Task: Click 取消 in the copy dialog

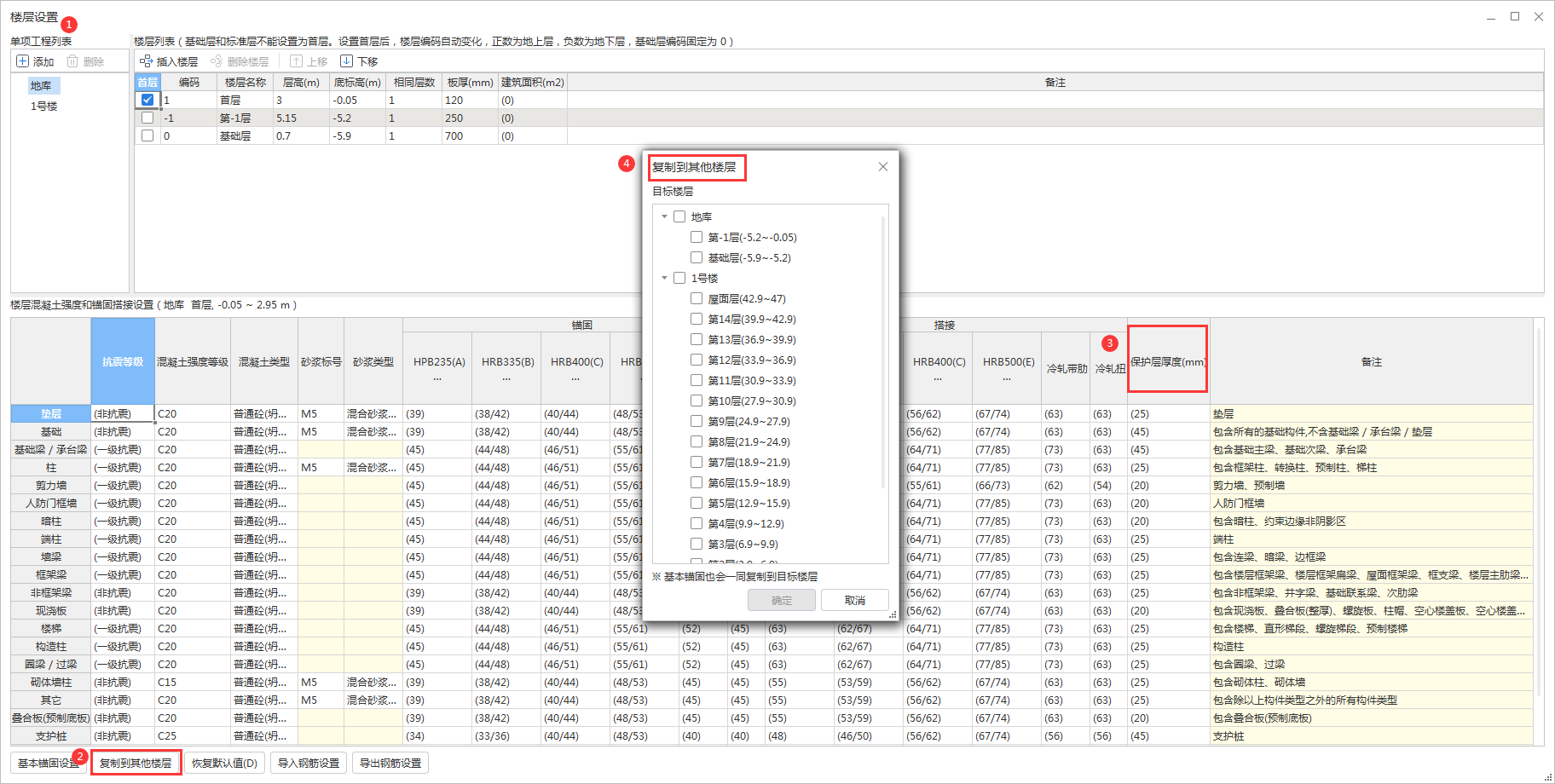Action: pyautogui.click(x=855, y=600)
